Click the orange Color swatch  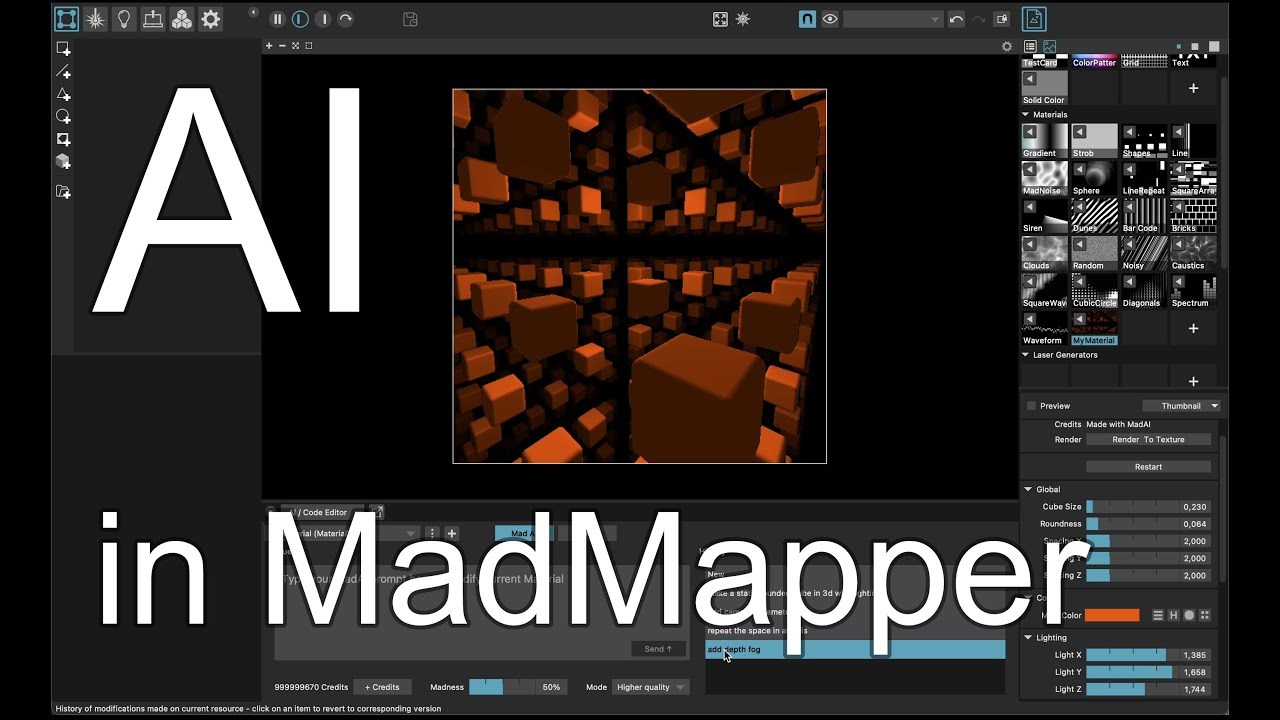pos(1112,615)
